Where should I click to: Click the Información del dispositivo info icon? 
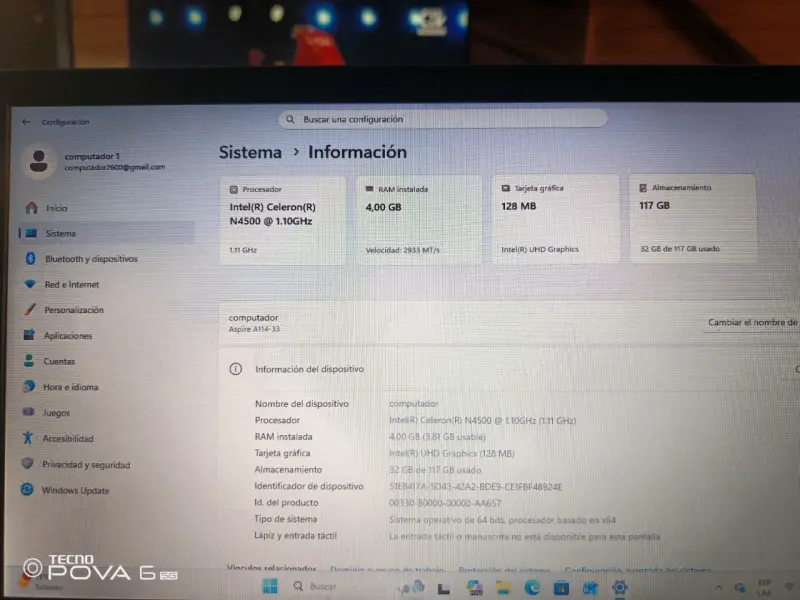click(x=236, y=369)
